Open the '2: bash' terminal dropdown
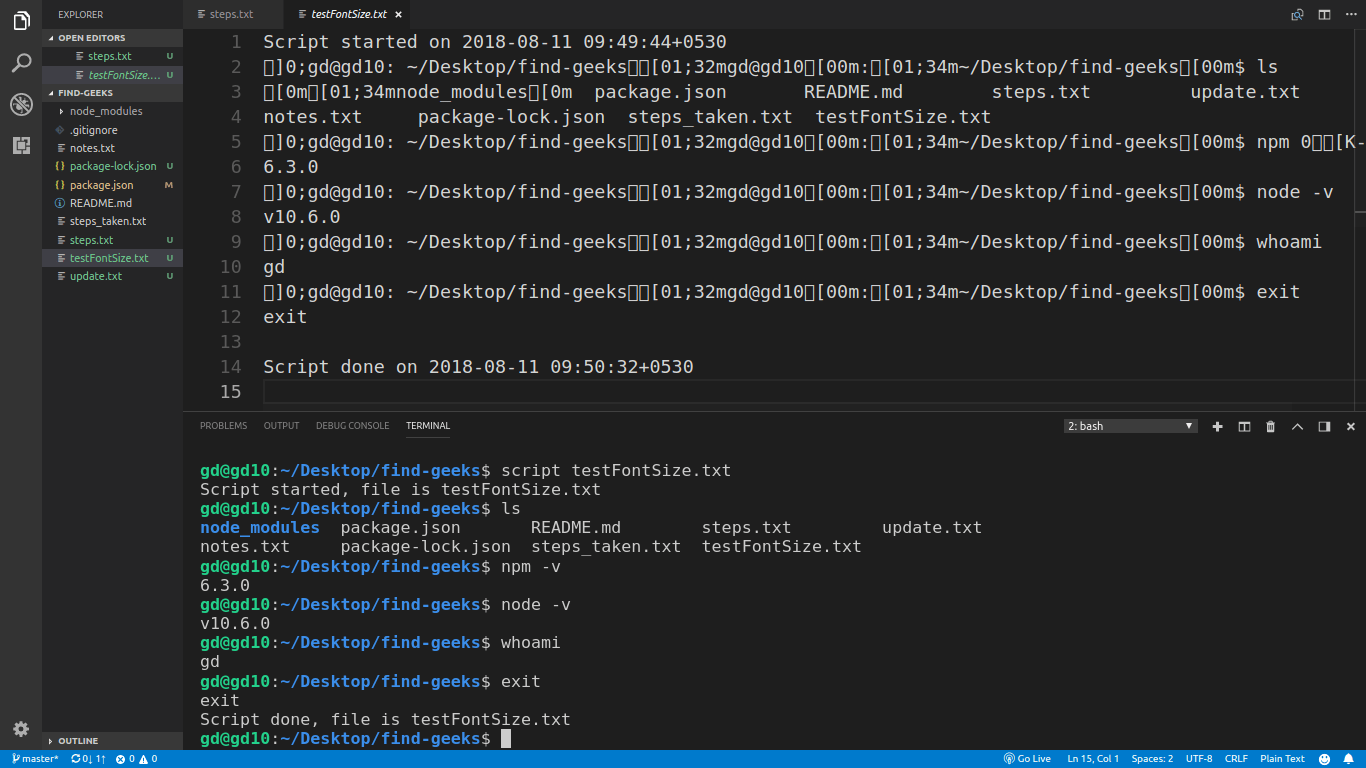Image resolution: width=1366 pixels, height=768 pixels. click(1129, 425)
